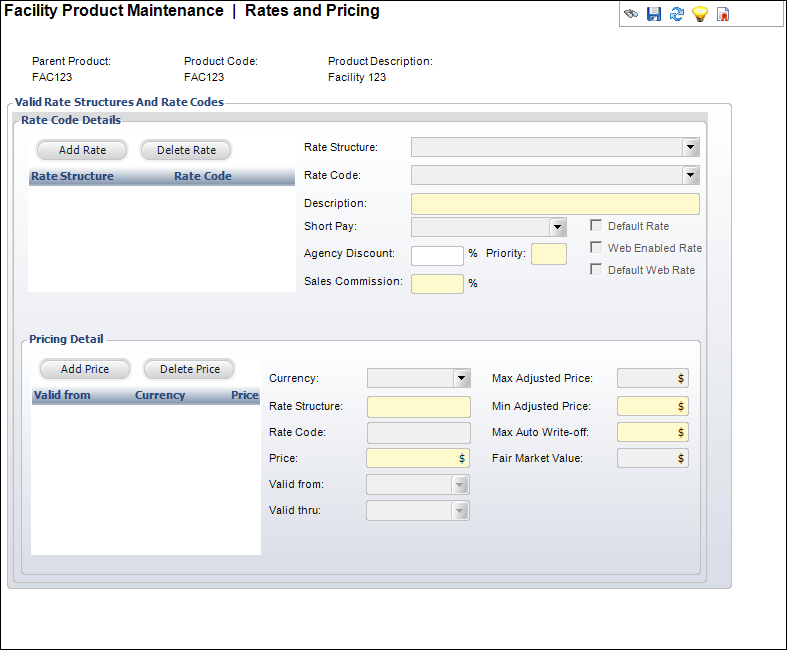Check the Web Enabled Rate box
The height and width of the screenshot is (650, 787).
(596, 248)
